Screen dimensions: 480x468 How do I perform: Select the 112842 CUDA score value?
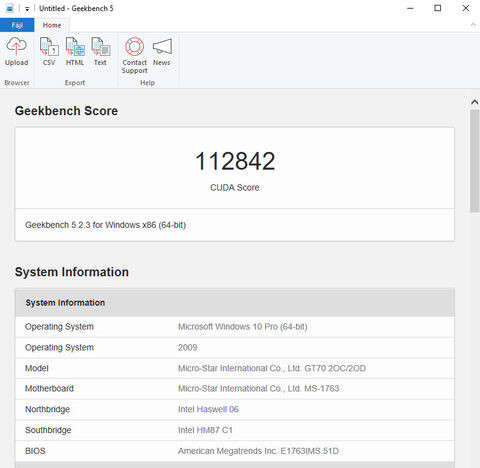(x=235, y=161)
